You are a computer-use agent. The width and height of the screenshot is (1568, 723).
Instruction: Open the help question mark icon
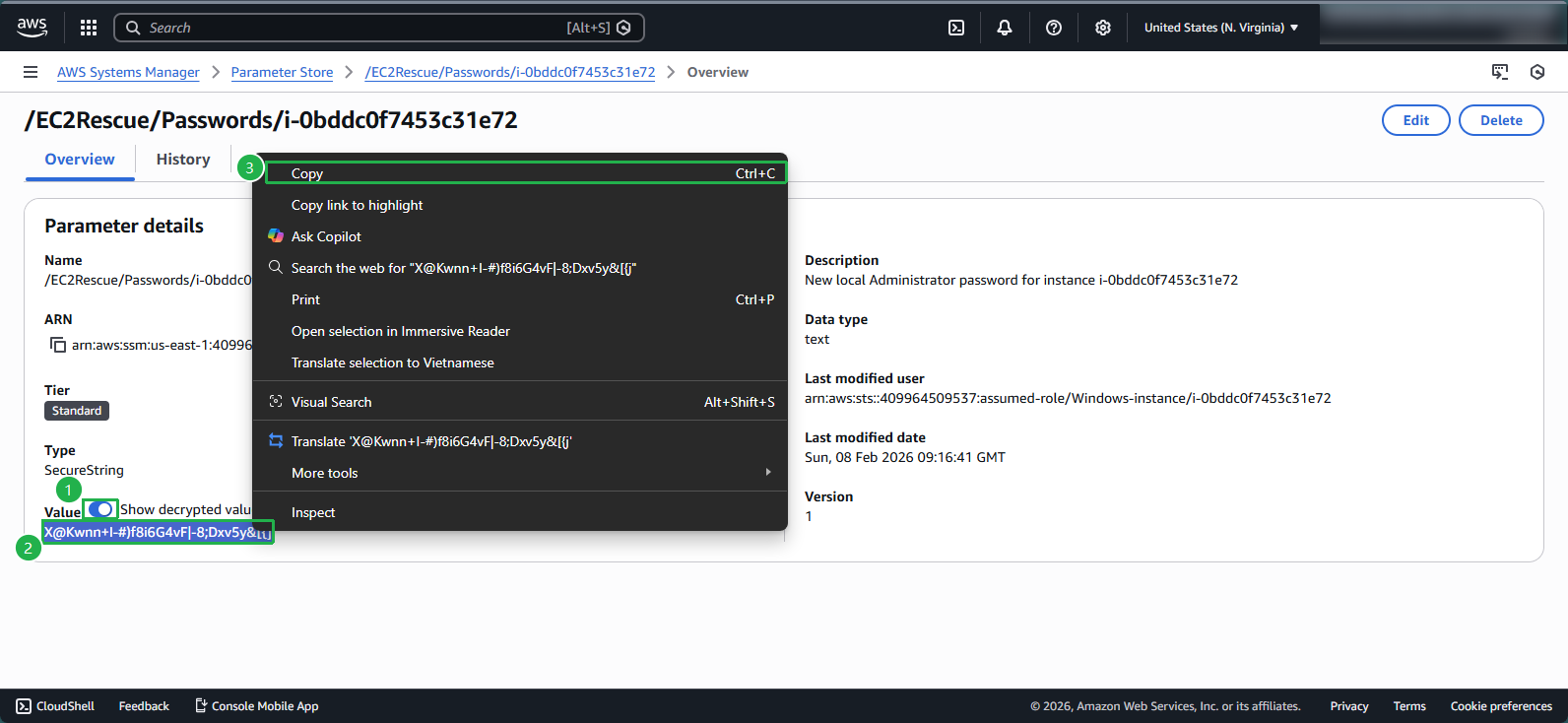[1053, 28]
